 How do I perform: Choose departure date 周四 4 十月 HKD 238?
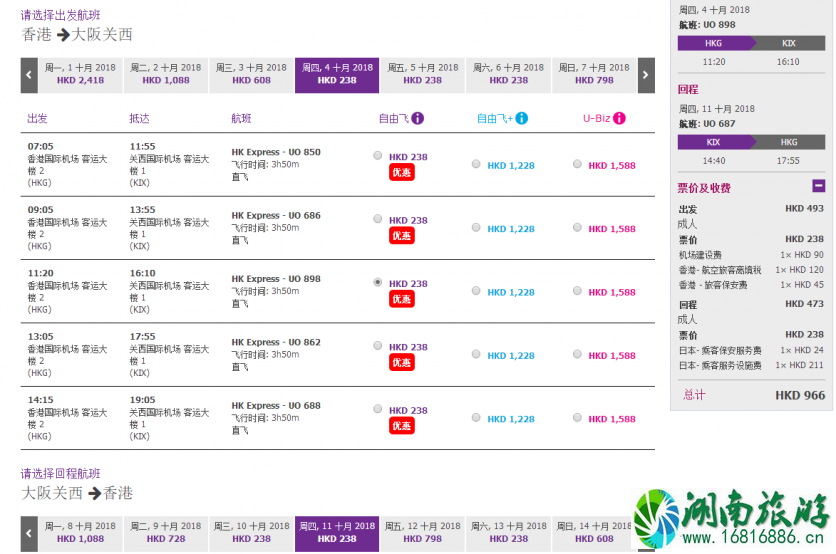337,75
